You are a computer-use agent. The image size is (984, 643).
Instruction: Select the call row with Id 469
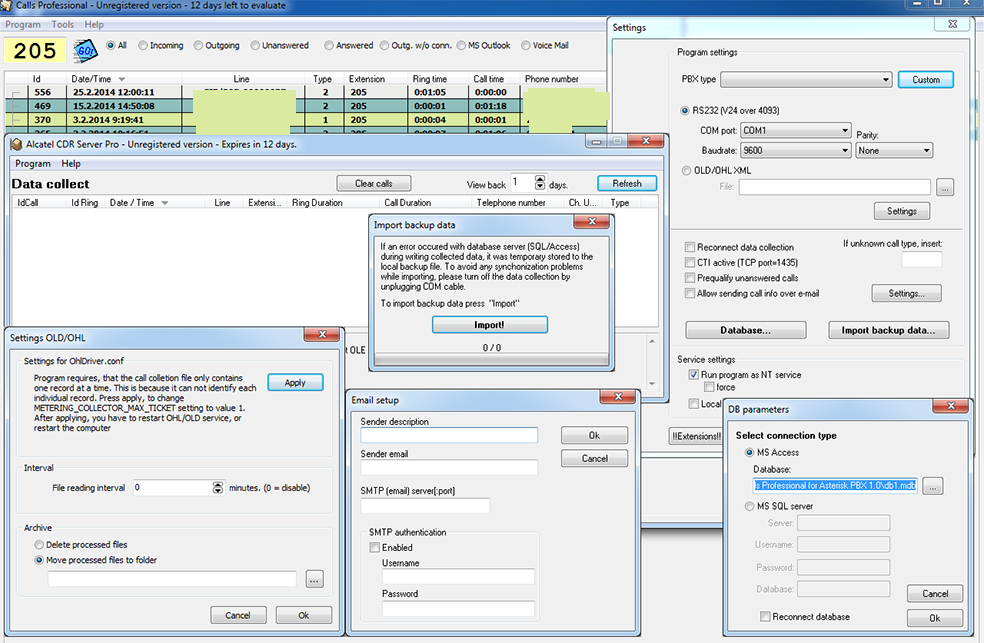click(306, 106)
